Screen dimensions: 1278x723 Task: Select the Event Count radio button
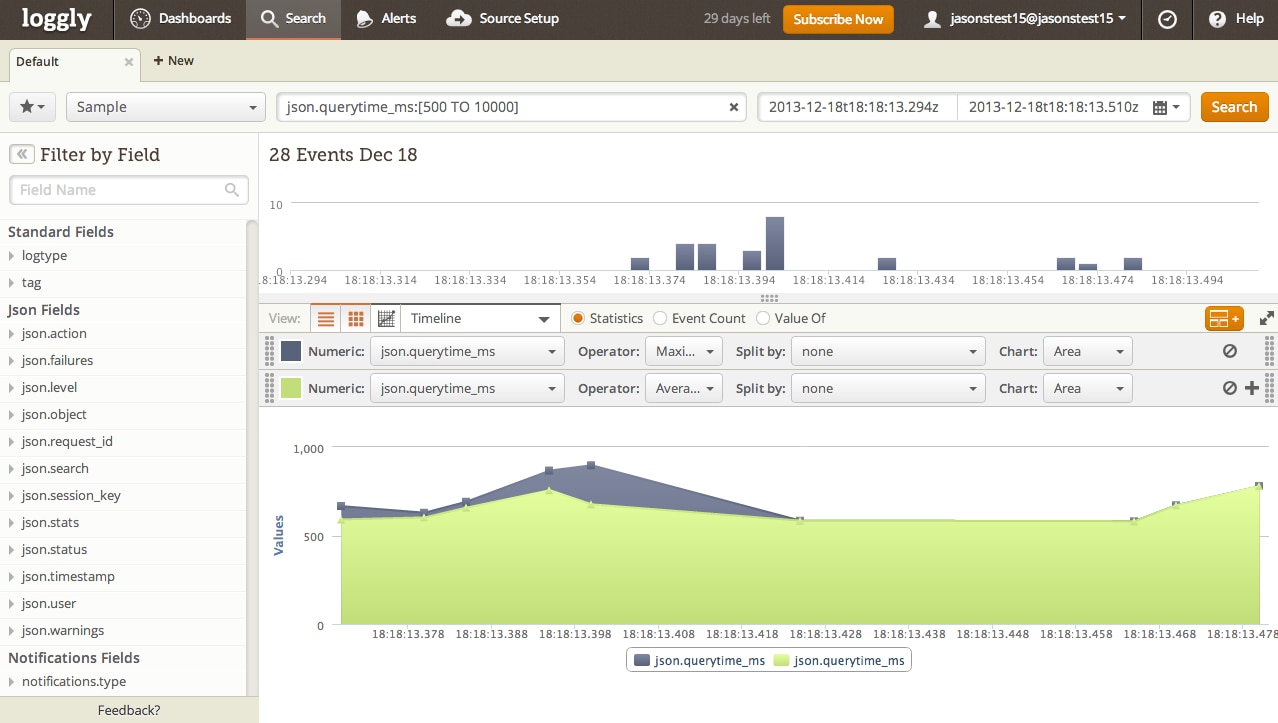tap(660, 318)
